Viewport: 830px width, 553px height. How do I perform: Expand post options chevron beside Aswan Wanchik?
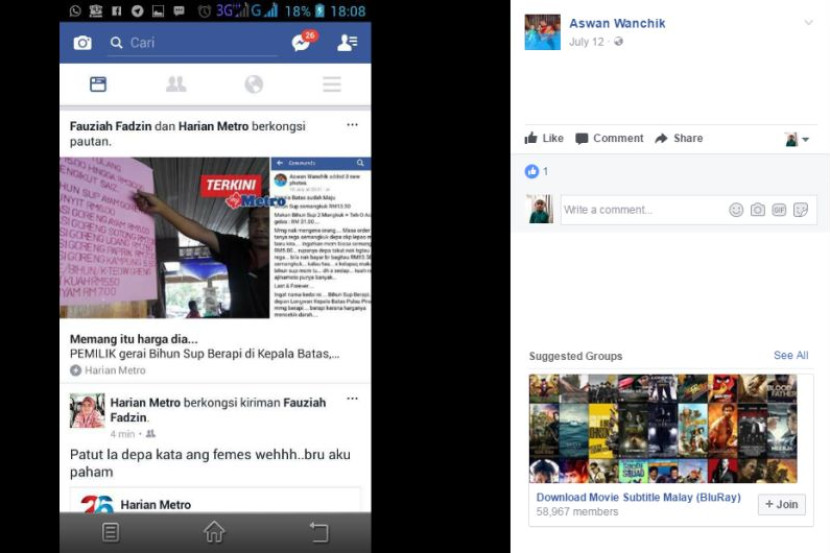(x=808, y=23)
